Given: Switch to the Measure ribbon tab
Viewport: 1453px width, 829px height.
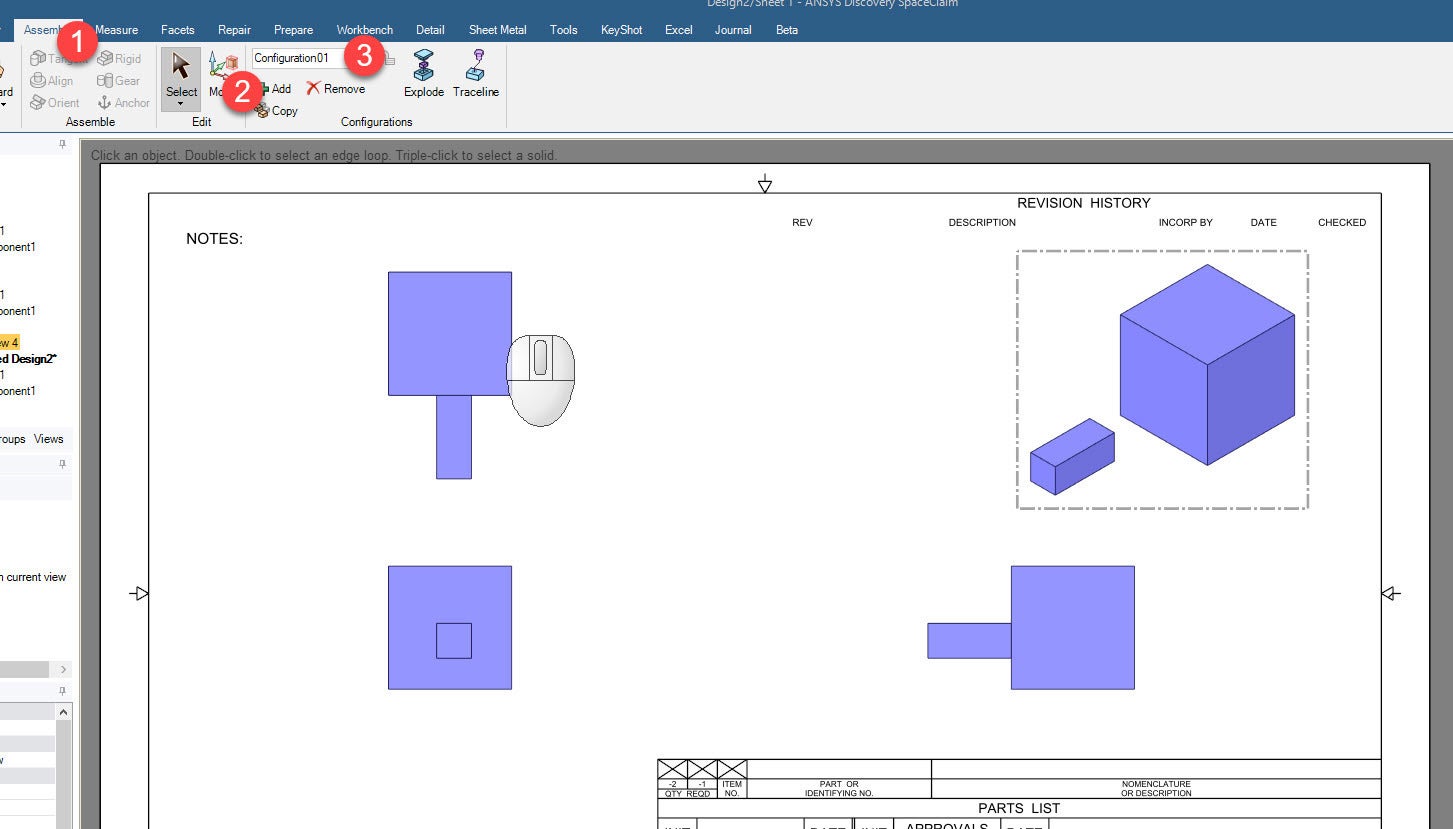Looking at the screenshot, I should click(x=117, y=30).
